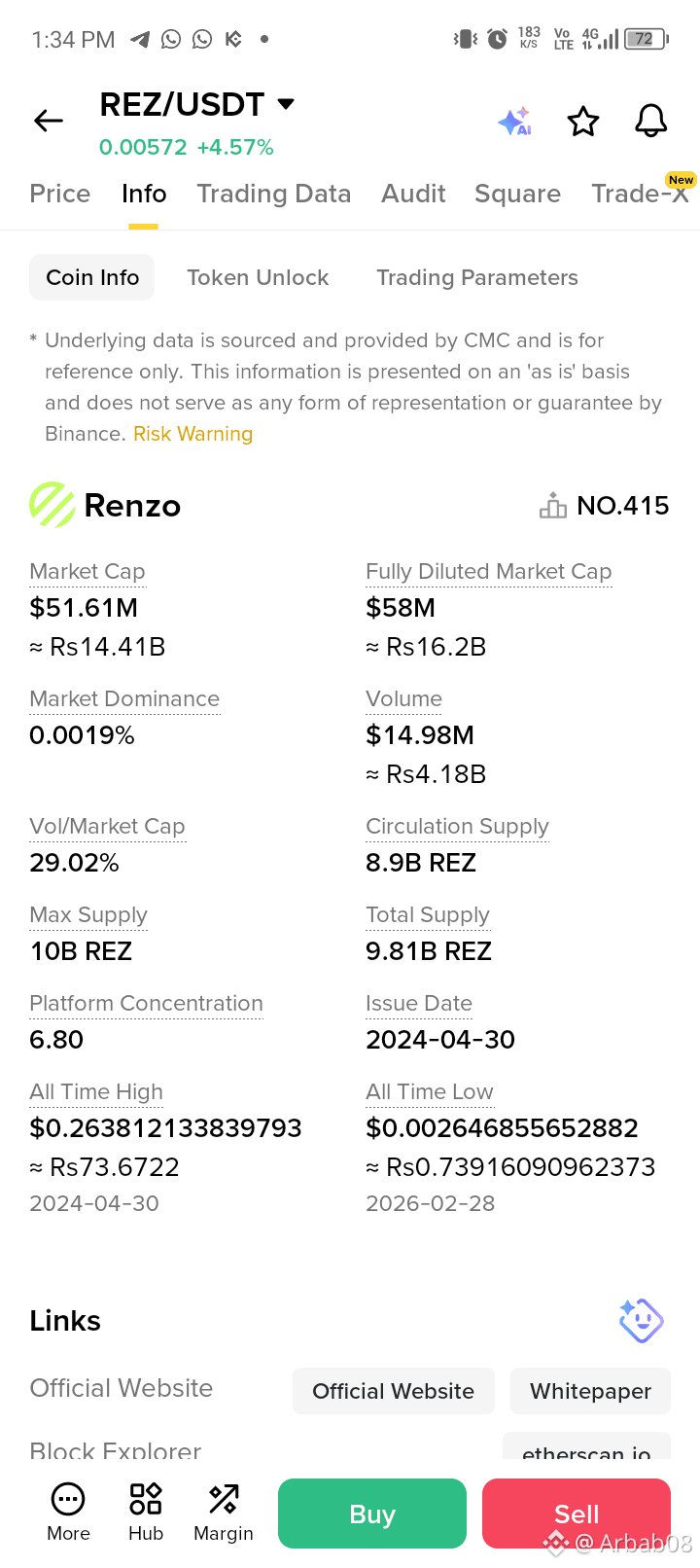Tap the Renzo coin logo
Screen dimensions: 700x1568
pos(52,505)
